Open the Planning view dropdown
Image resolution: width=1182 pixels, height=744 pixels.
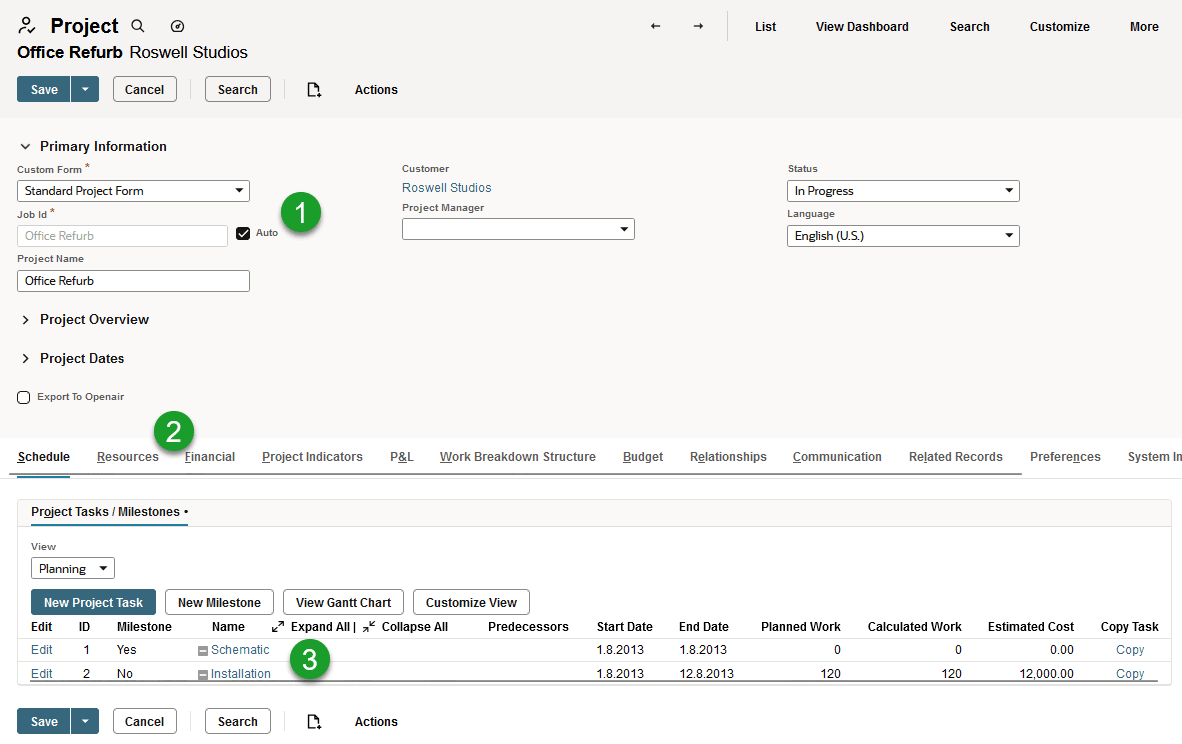click(x=72, y=568)
